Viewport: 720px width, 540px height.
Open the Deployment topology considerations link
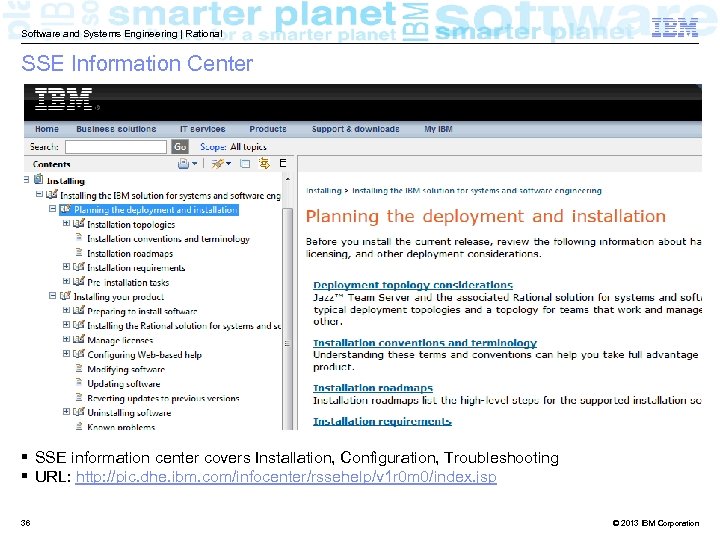click(x=413, y=285)
